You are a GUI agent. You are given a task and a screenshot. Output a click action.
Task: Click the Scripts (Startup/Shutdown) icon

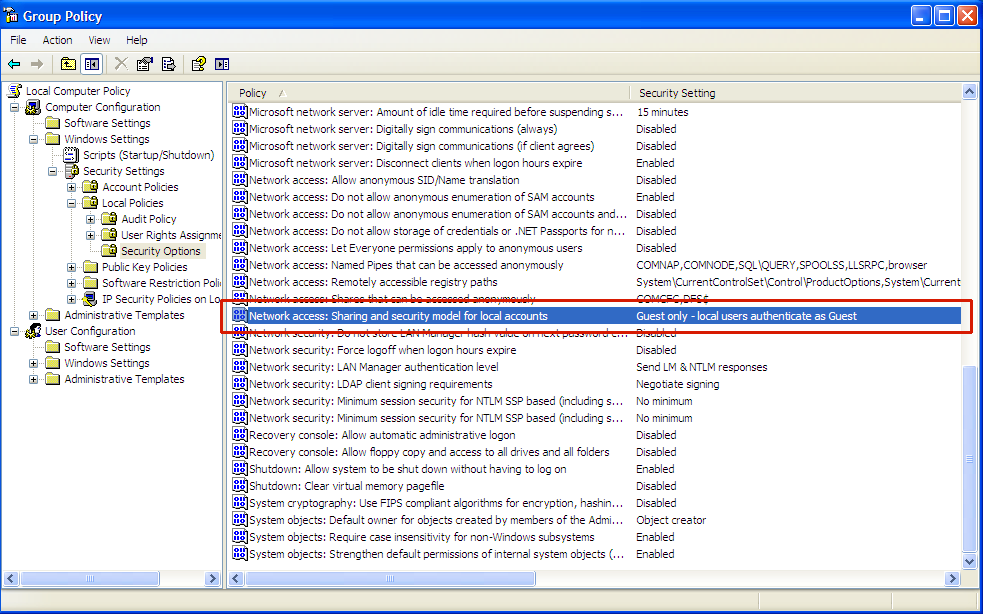[x=71, y=155]
